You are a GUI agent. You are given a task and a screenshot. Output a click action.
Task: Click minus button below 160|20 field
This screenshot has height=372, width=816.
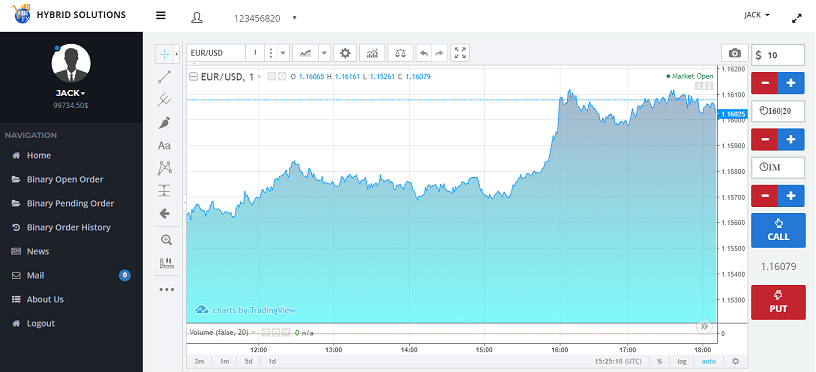764,139
